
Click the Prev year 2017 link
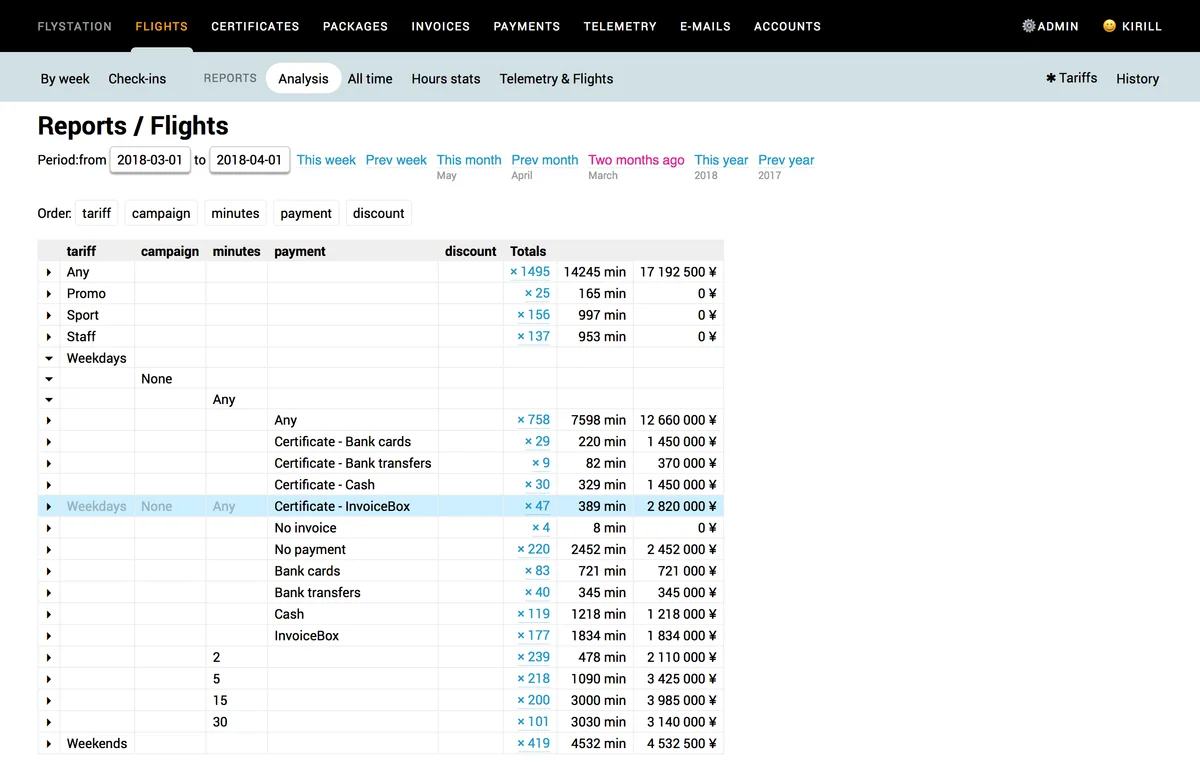pyautogui.click(x=786, y=159)
